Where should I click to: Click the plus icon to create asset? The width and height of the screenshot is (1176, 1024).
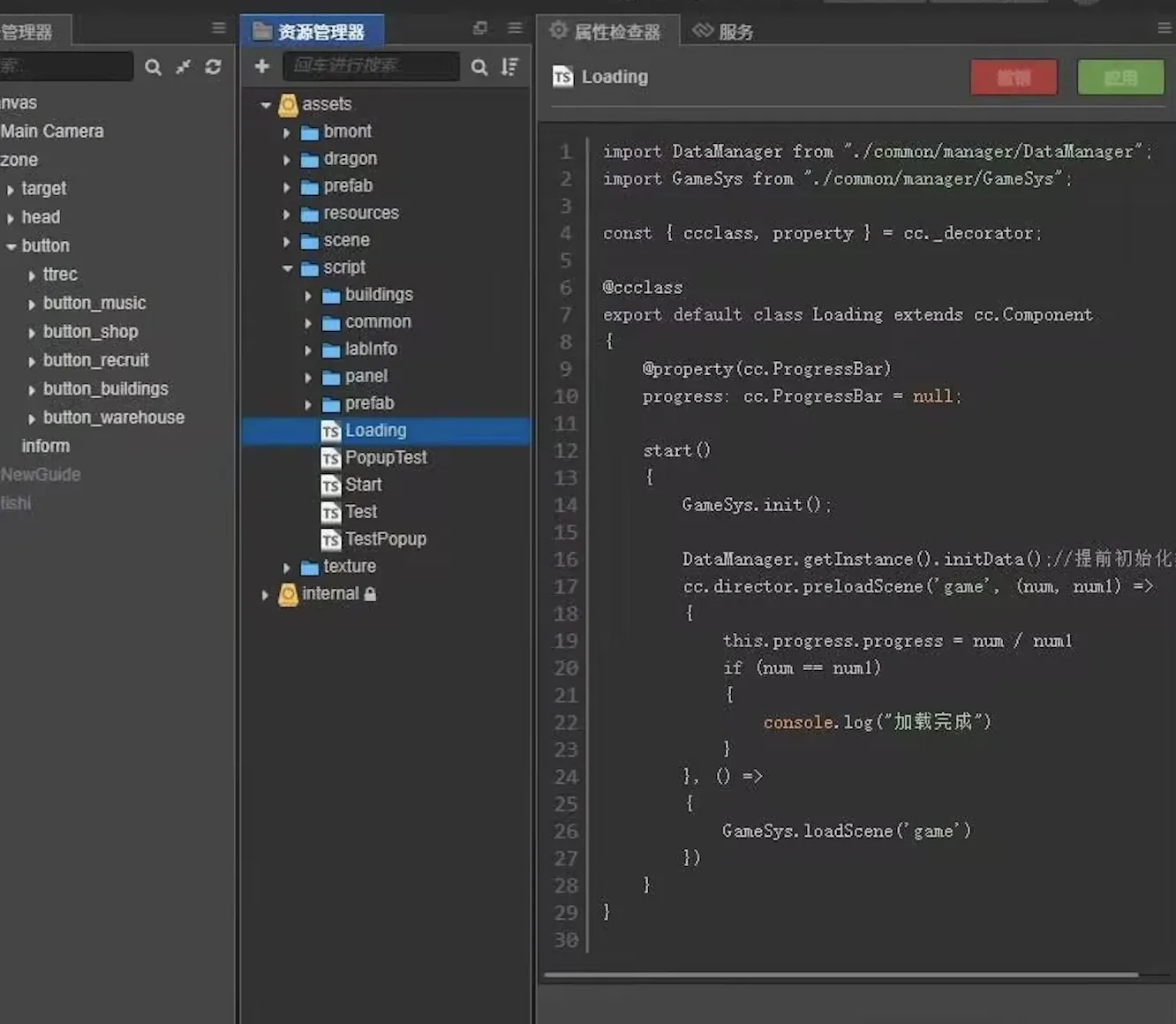click(x=261, y=66)
